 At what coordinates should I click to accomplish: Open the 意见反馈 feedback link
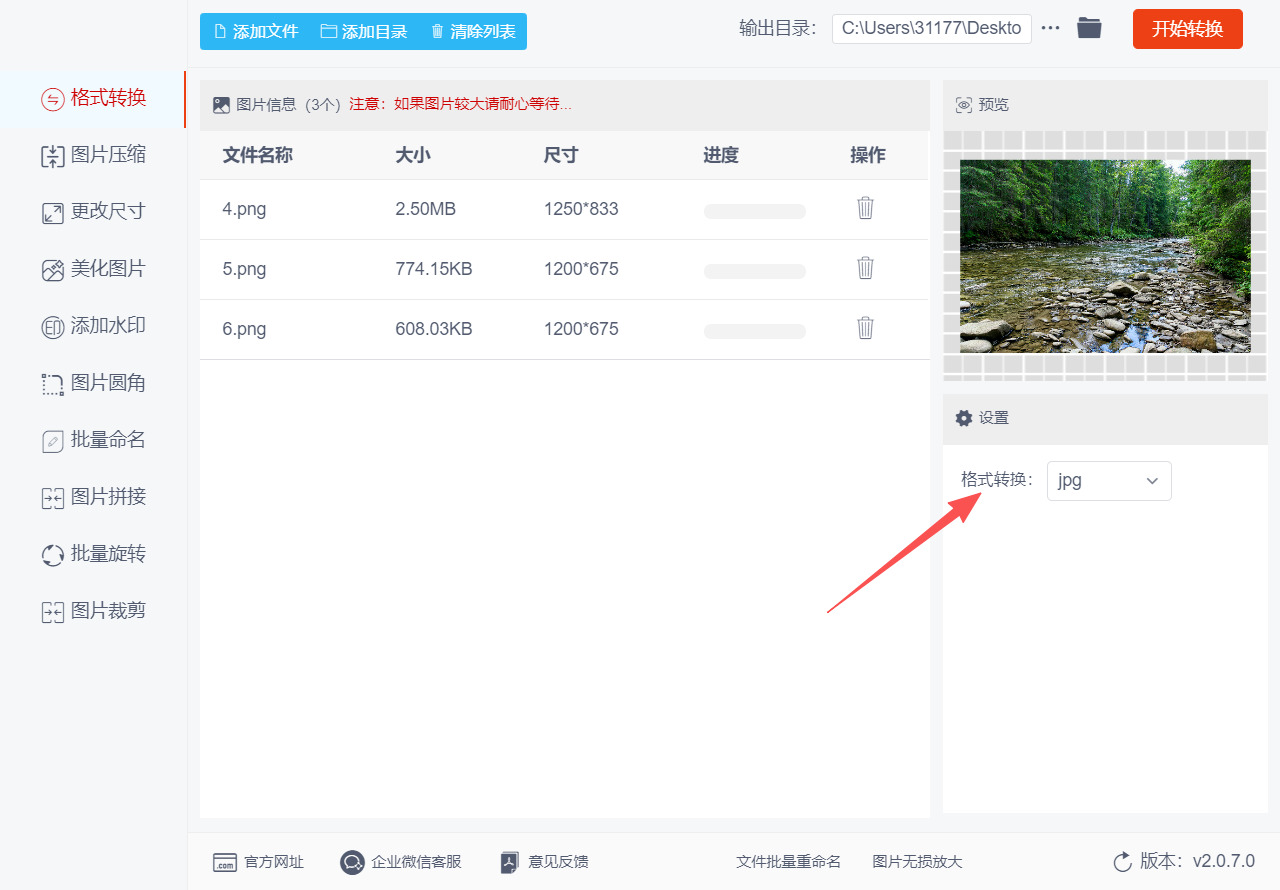pos(544,862)
